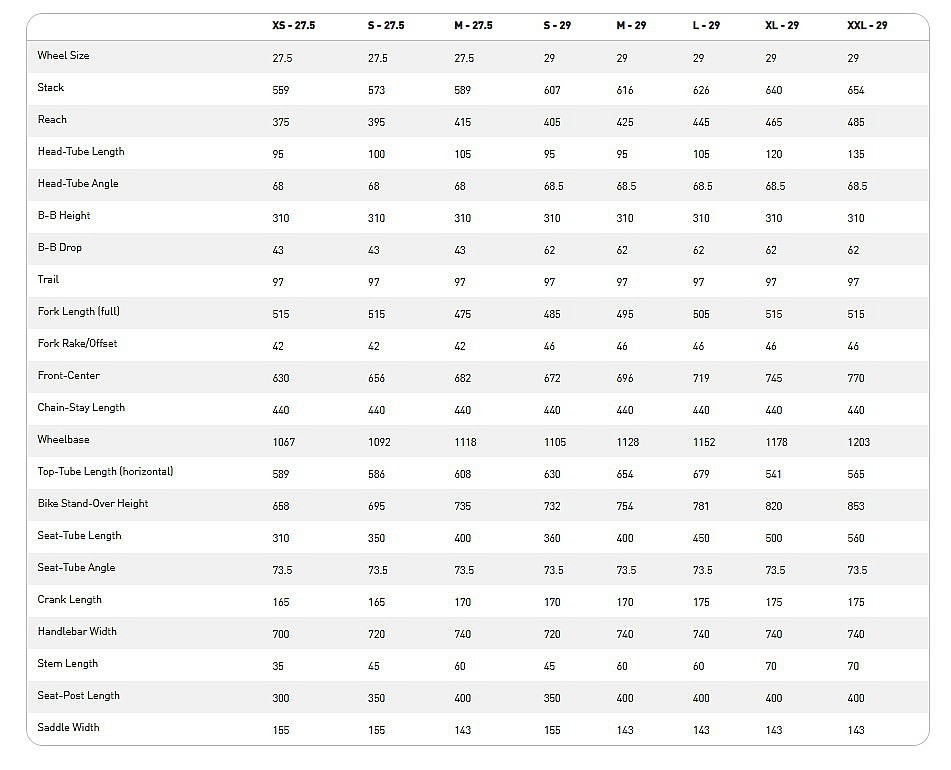Screen dimensions: 951x770
Task: Click the Saddle Width row label
Action: [68, 728]
